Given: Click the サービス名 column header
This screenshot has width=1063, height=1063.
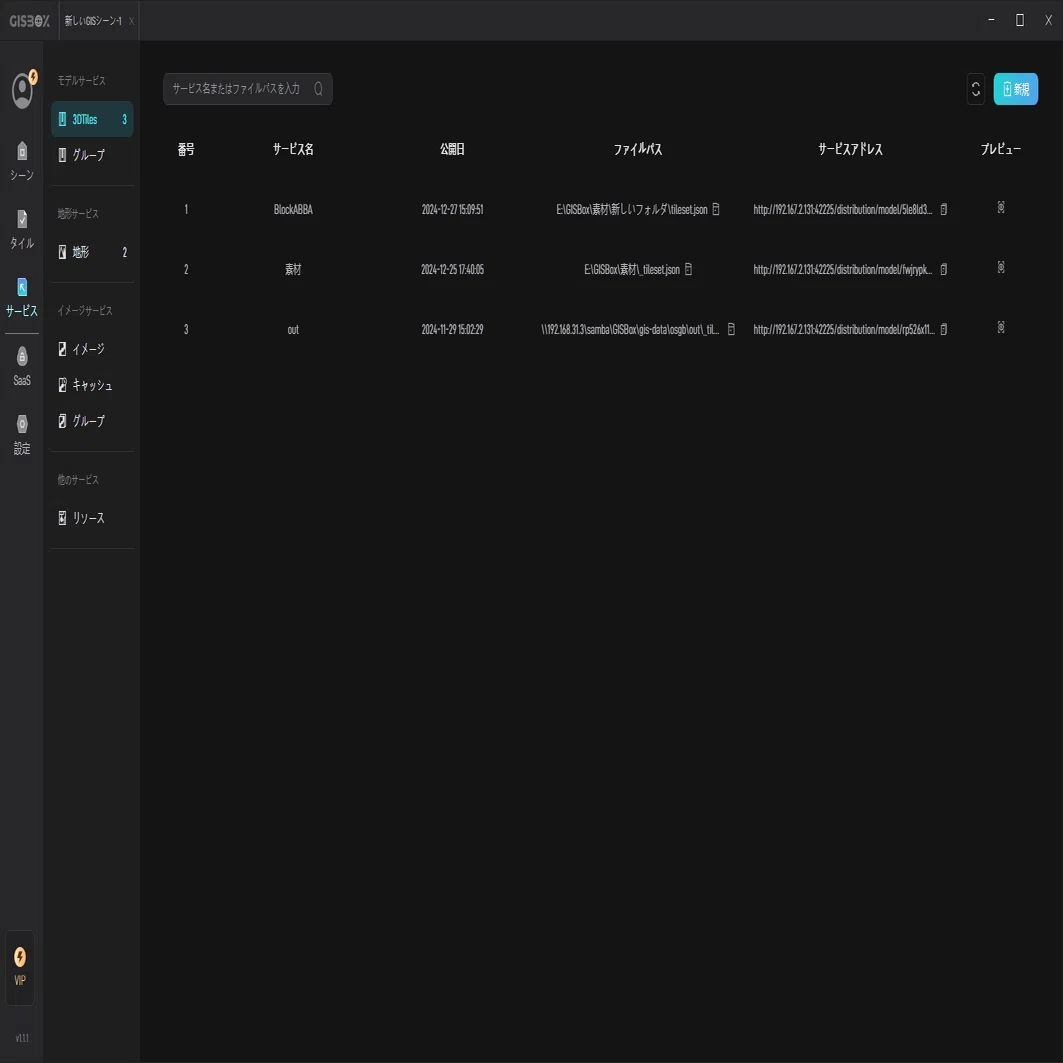Looking at the screenshot, I should 293,149.
